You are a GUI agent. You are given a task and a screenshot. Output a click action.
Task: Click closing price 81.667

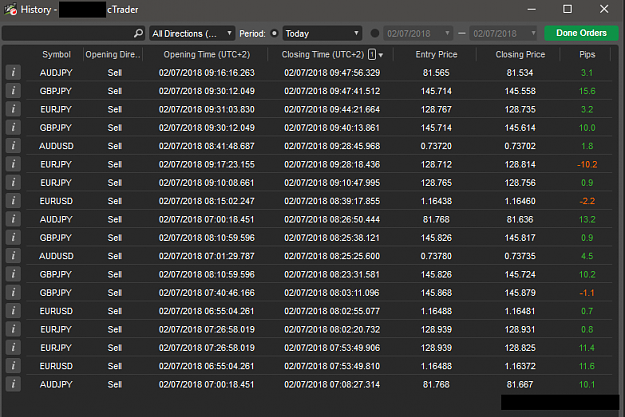click(x=520, y=384)
